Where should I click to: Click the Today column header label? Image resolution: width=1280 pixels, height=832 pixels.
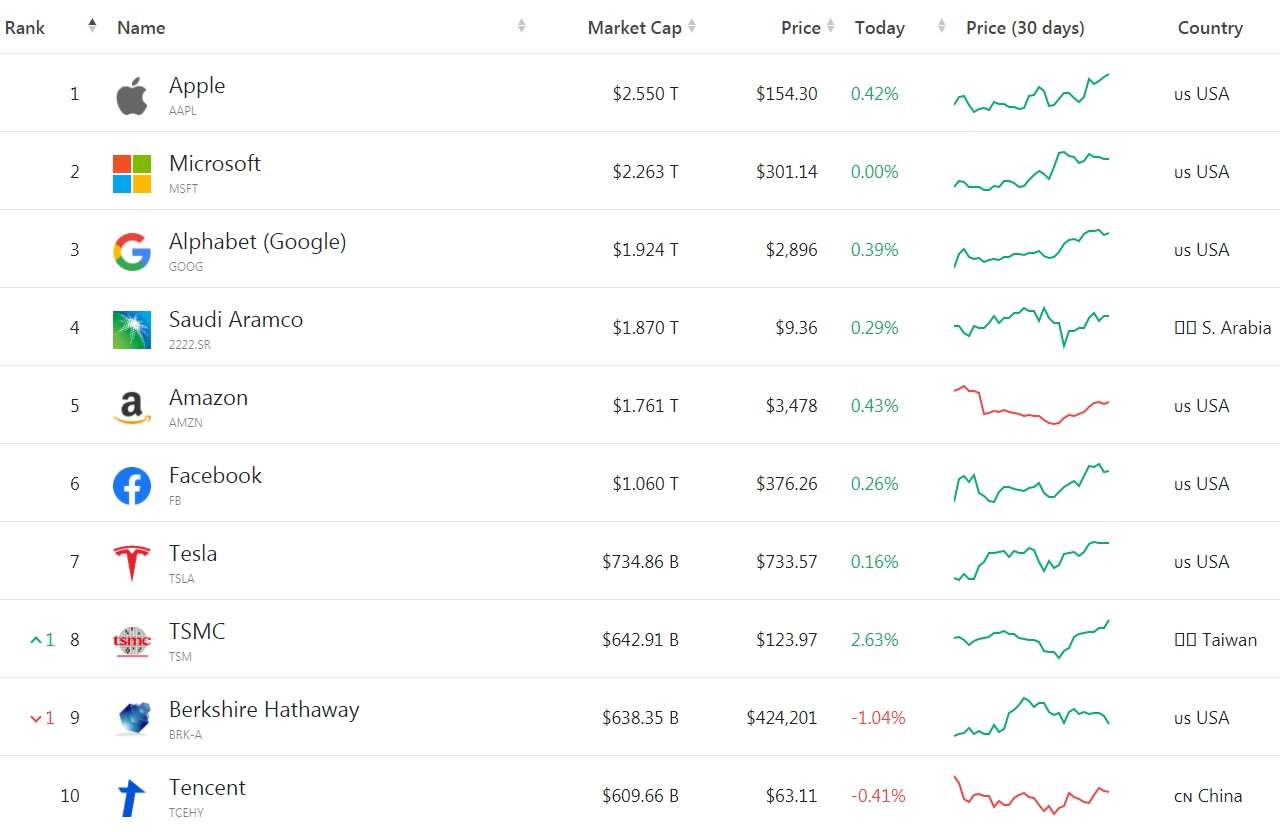(x=880, y=28)
